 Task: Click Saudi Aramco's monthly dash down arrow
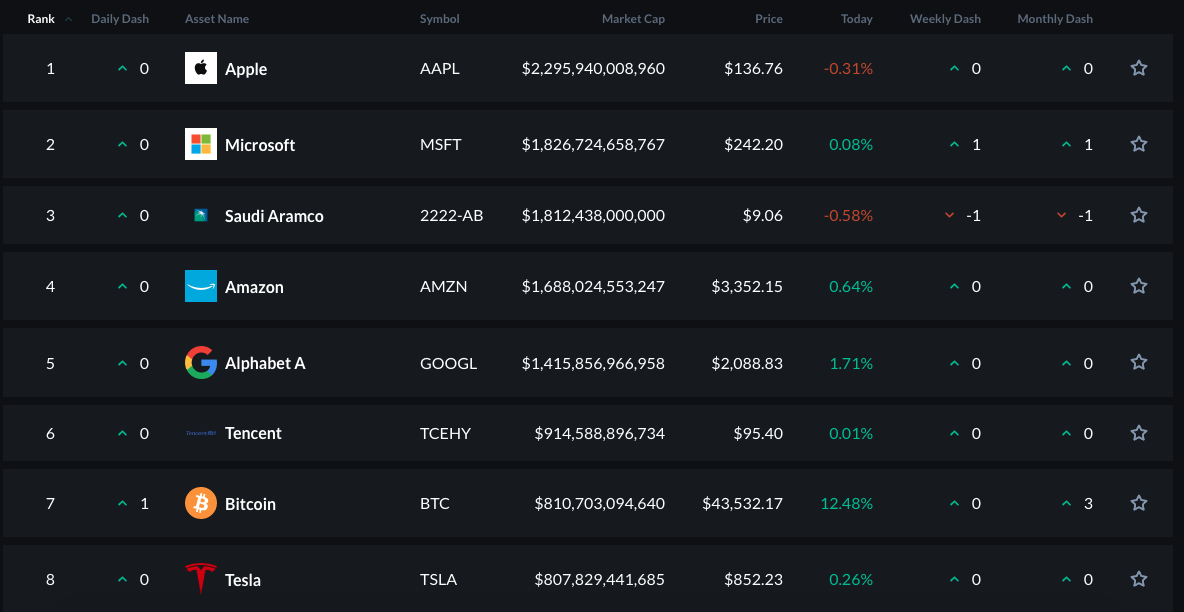click(1062, 215)
